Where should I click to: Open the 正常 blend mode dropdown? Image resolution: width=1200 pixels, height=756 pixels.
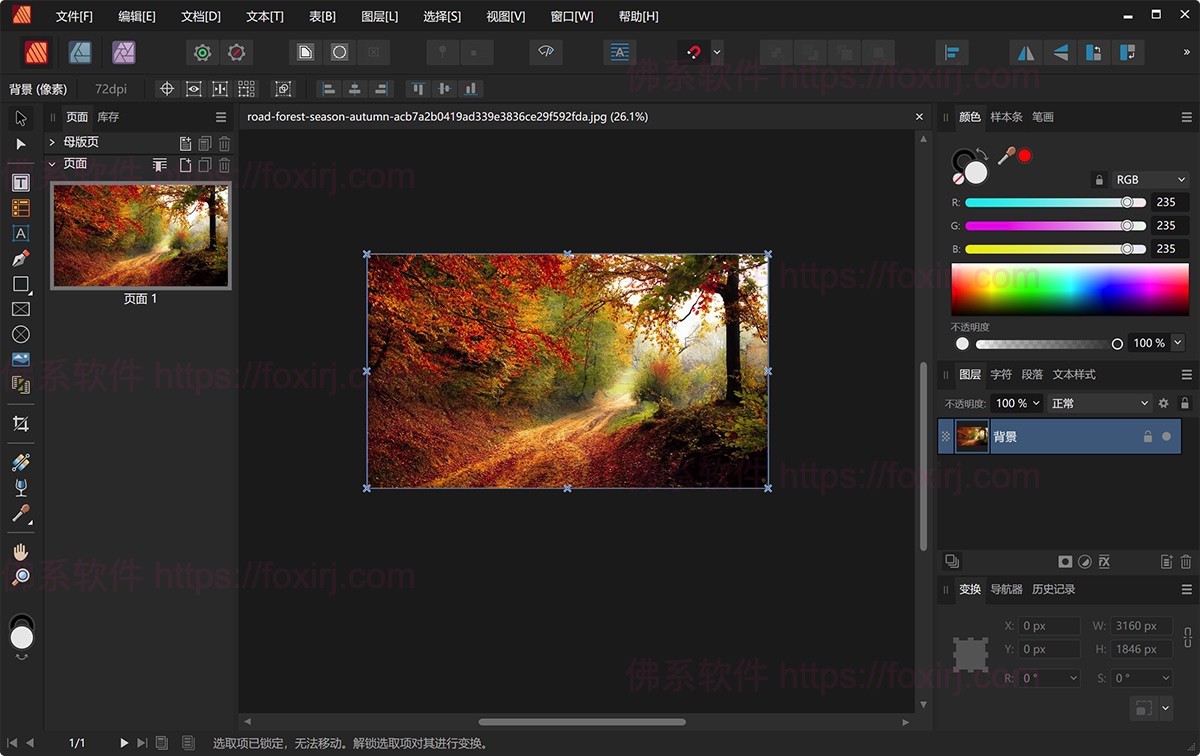tap(1100, 403)
